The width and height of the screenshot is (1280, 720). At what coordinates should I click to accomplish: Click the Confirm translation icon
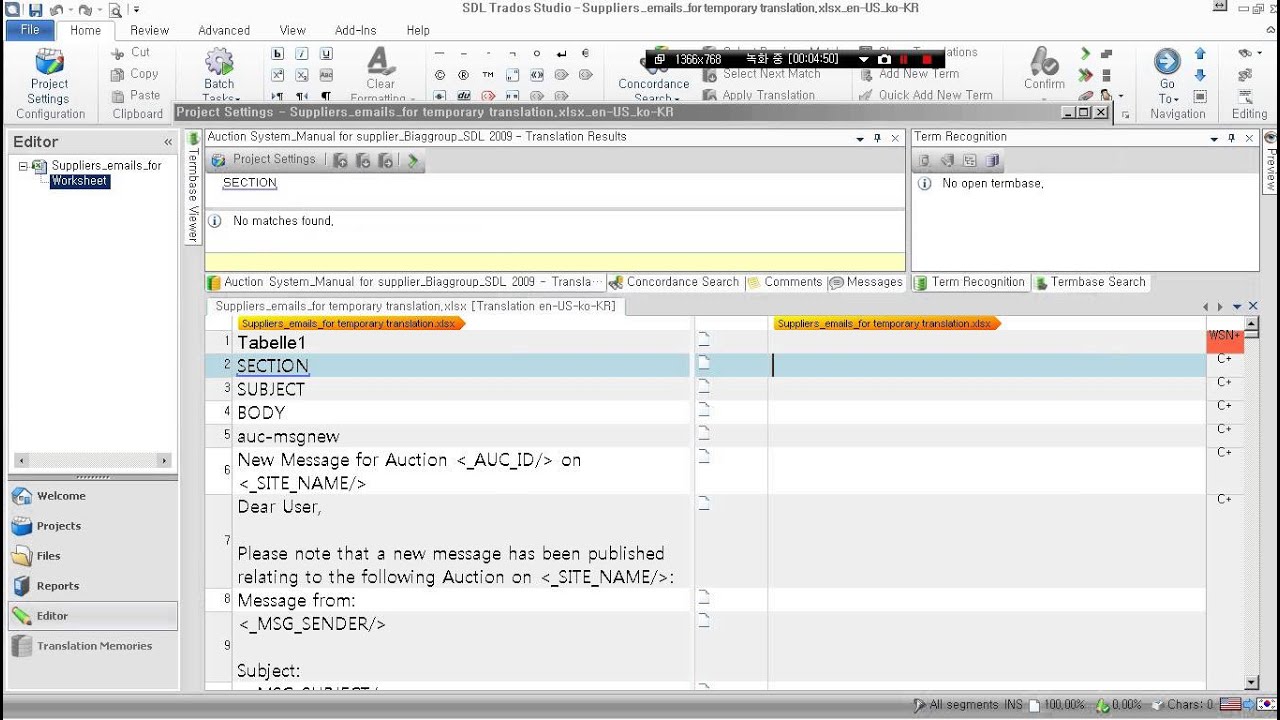point(1044,62)
